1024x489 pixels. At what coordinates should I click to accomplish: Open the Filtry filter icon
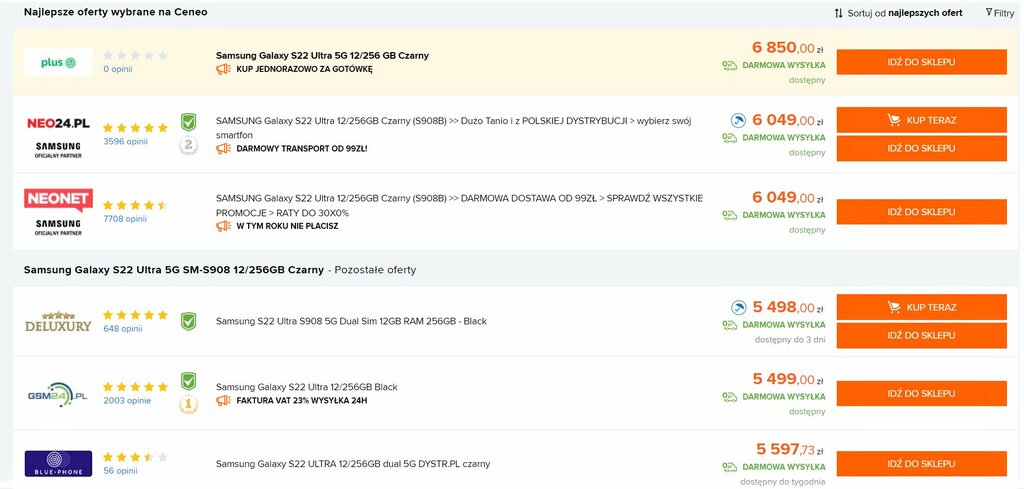[989, 12]
